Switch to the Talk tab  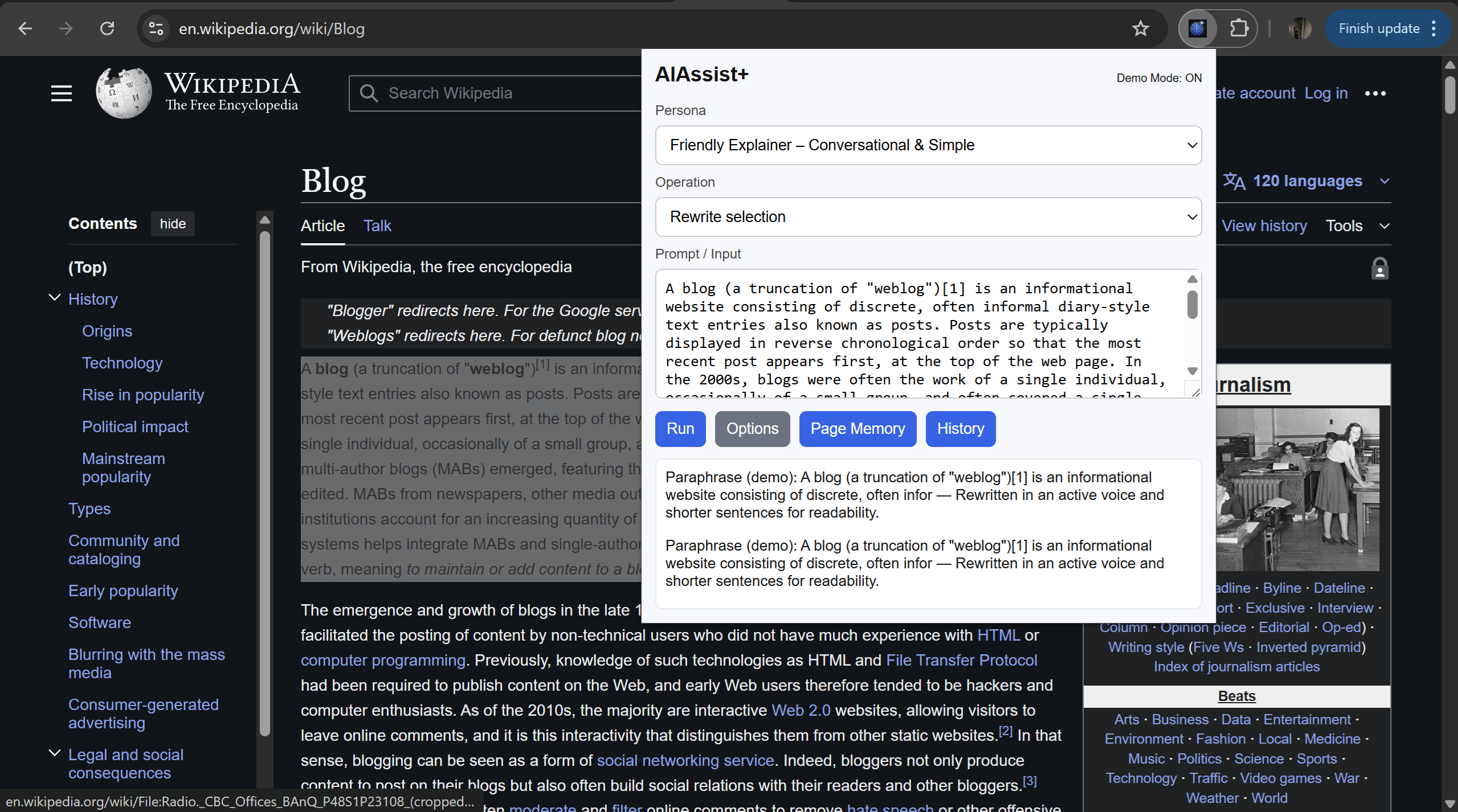377,226
